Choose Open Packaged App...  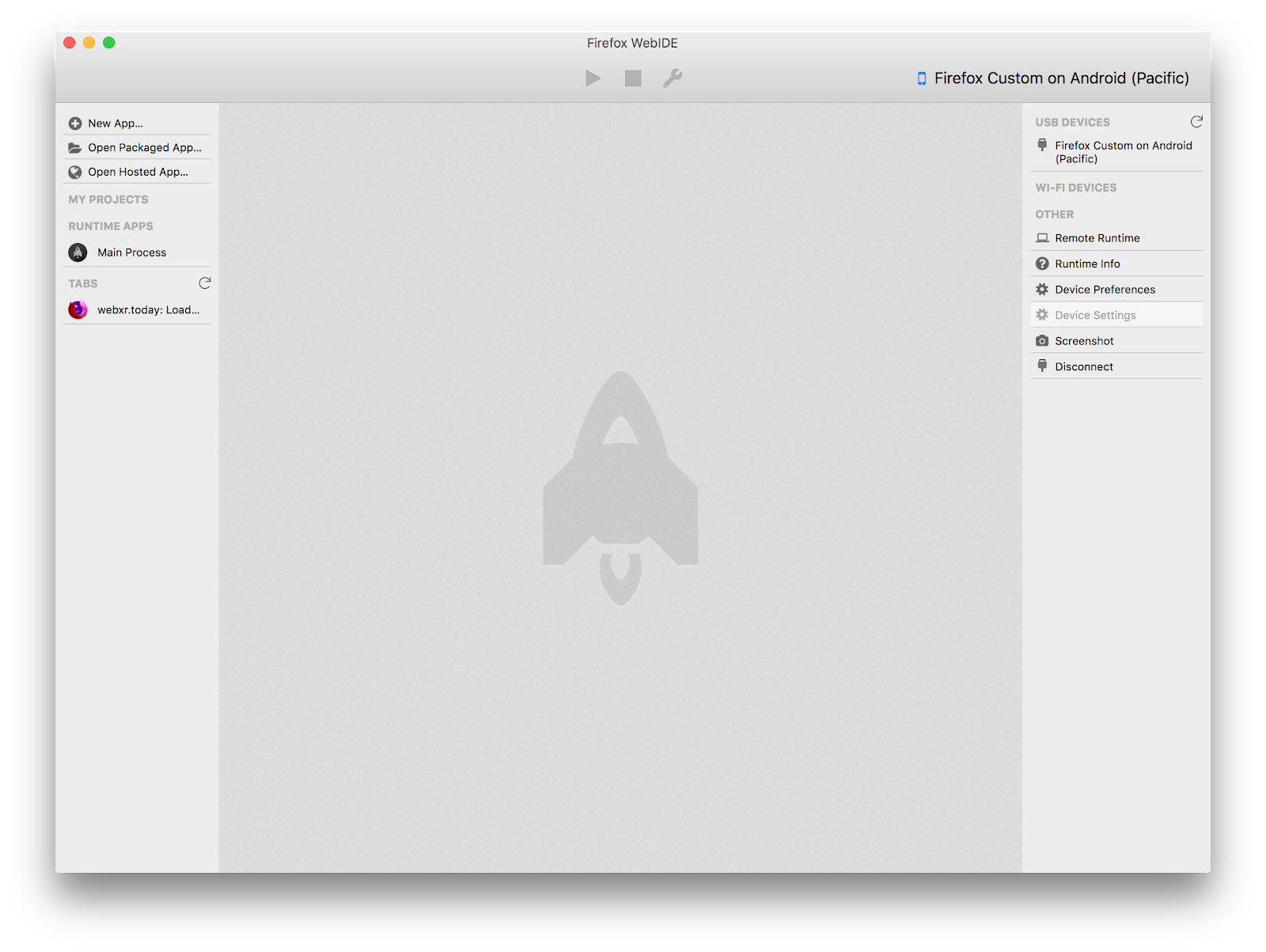[x=137, y=148]
